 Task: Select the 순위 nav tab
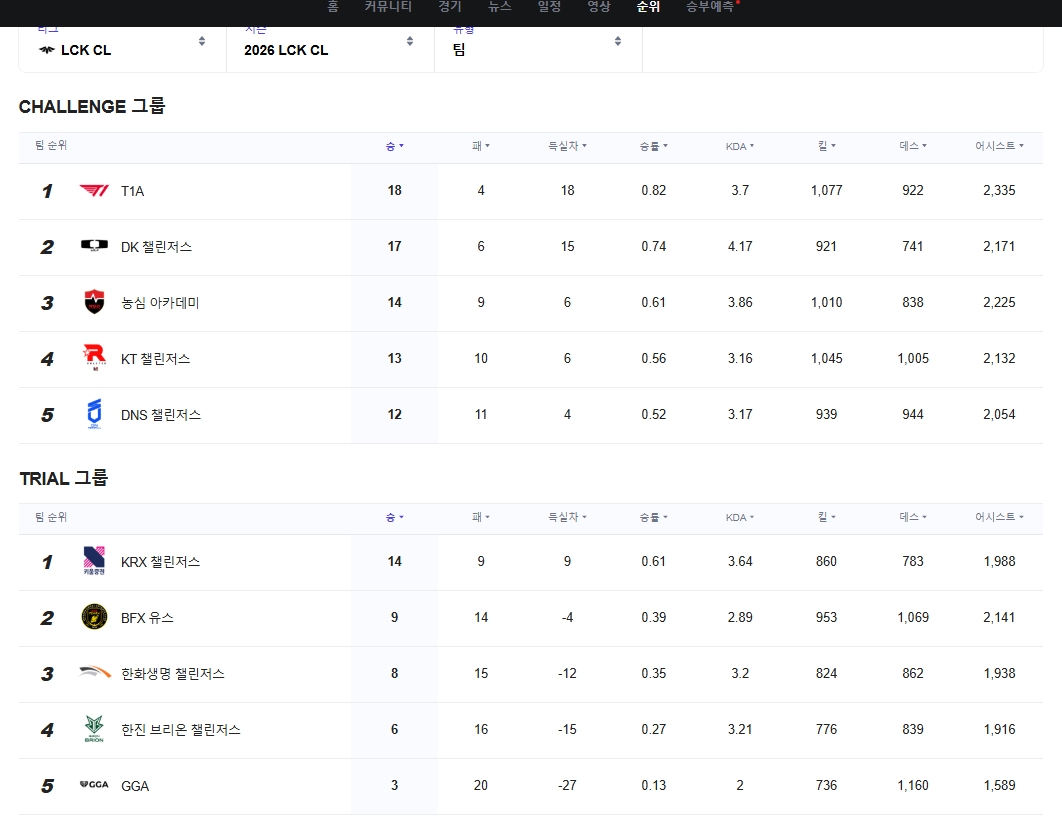pos(648,7)
